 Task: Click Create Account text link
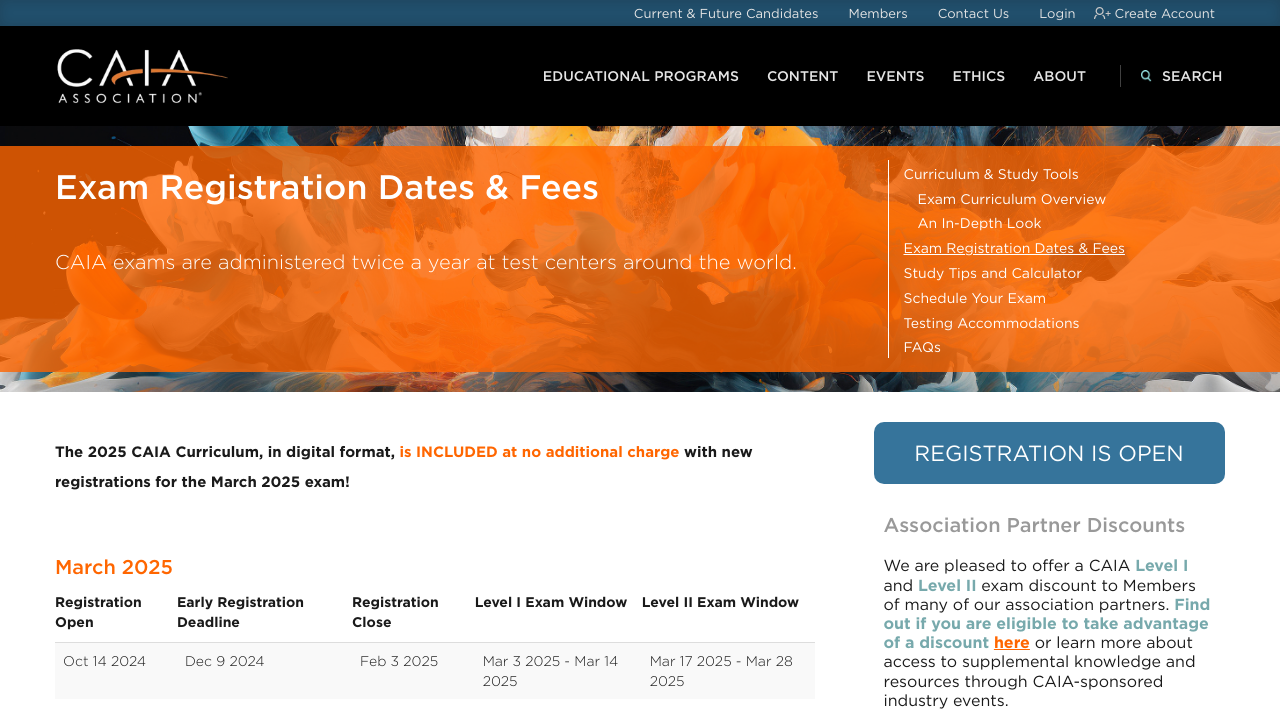point(1164,13)
